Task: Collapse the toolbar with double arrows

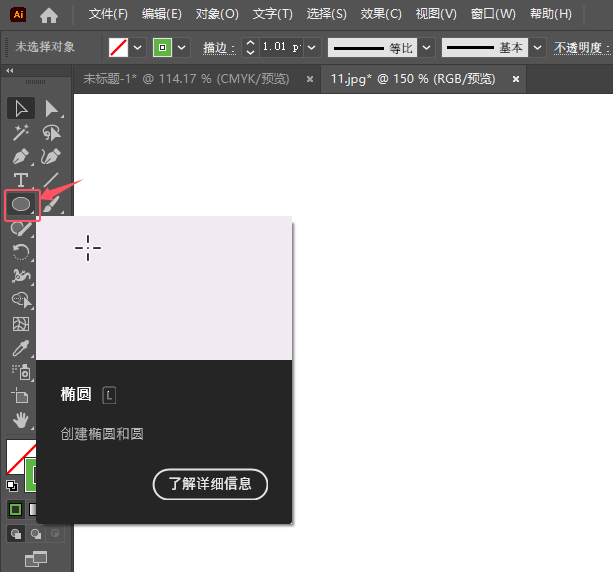Action: tap(10, 71)
